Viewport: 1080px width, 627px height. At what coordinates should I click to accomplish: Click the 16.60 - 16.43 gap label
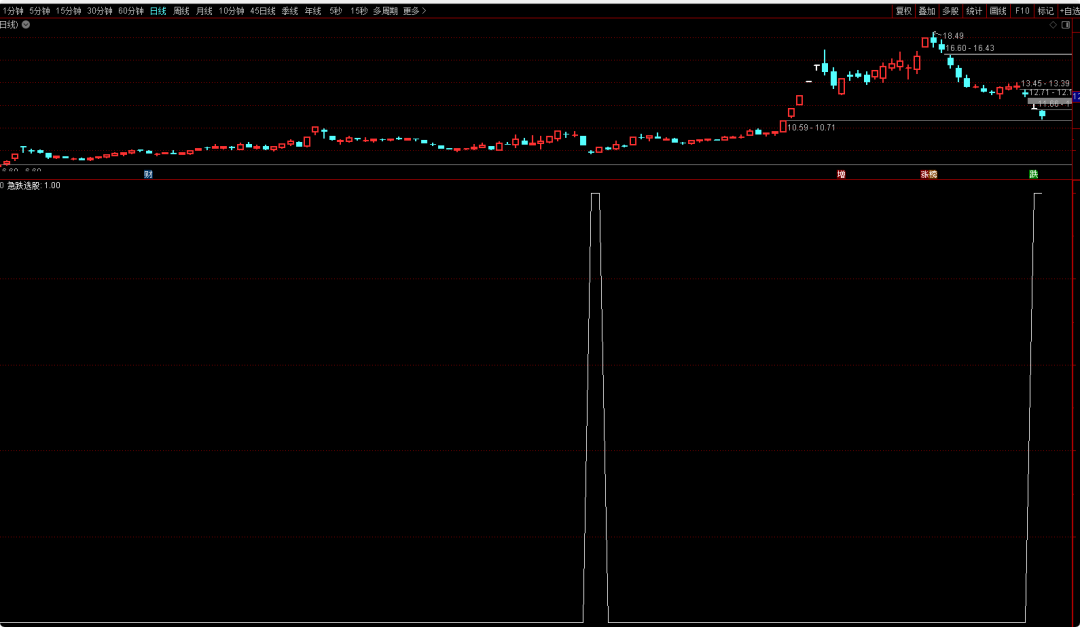coord(970,48)
